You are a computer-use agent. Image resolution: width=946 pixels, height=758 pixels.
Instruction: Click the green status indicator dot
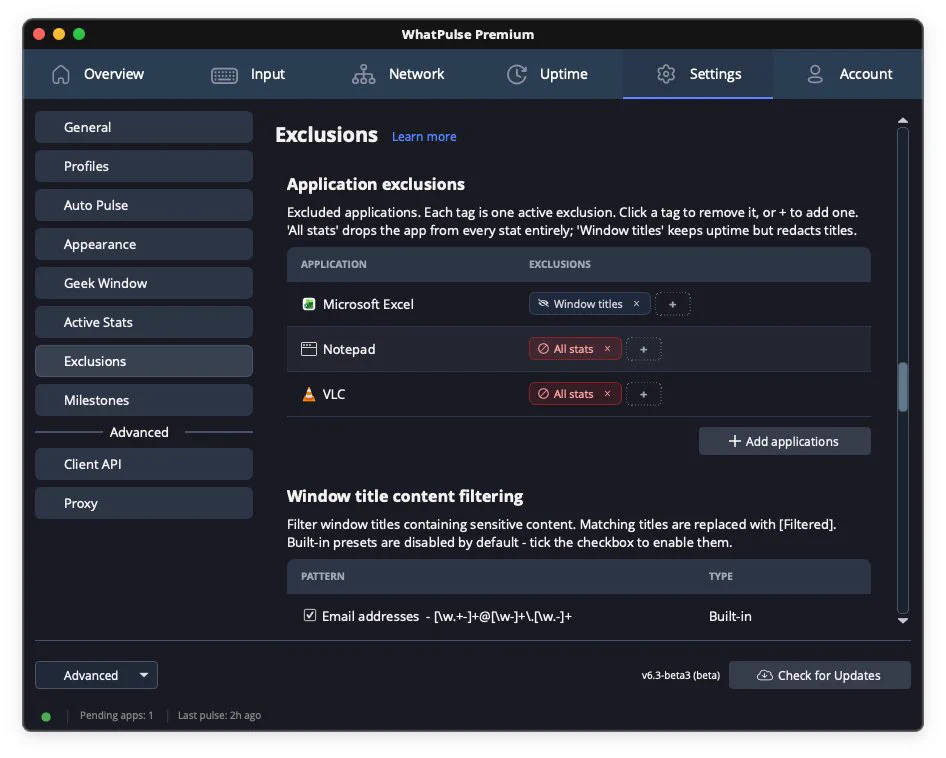[x=46, y=716]
